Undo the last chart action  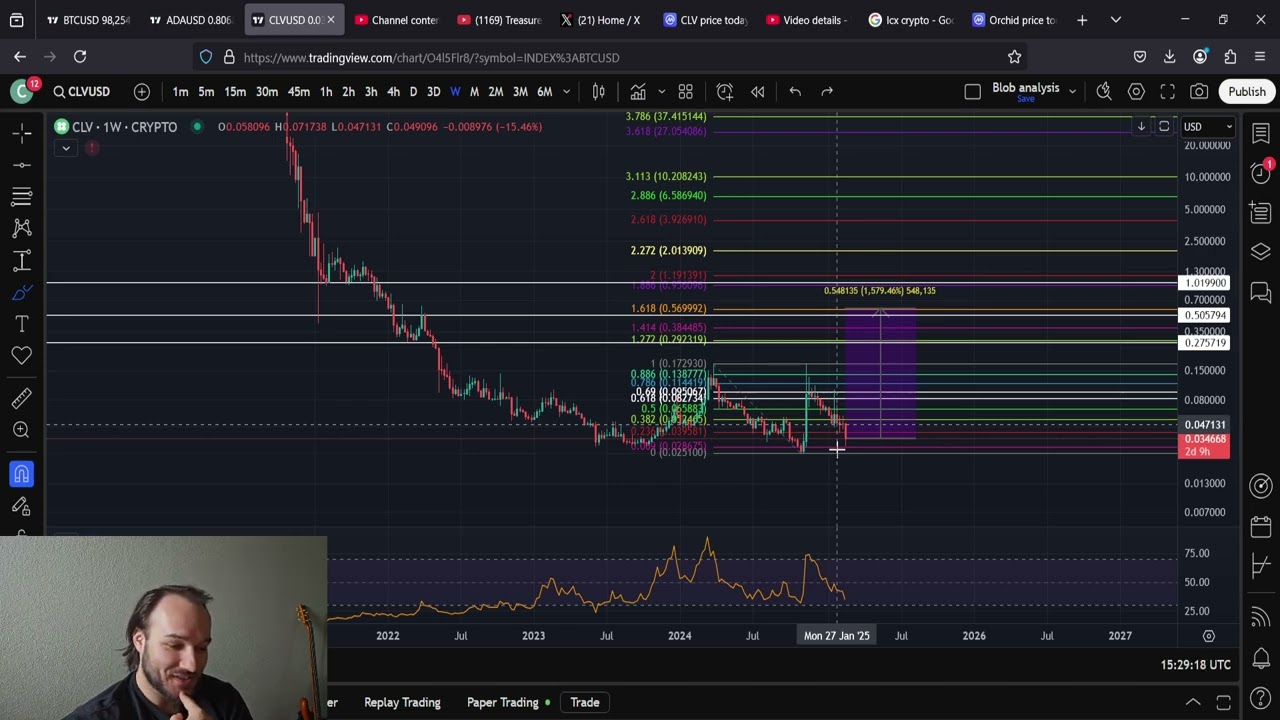(795, 92)
